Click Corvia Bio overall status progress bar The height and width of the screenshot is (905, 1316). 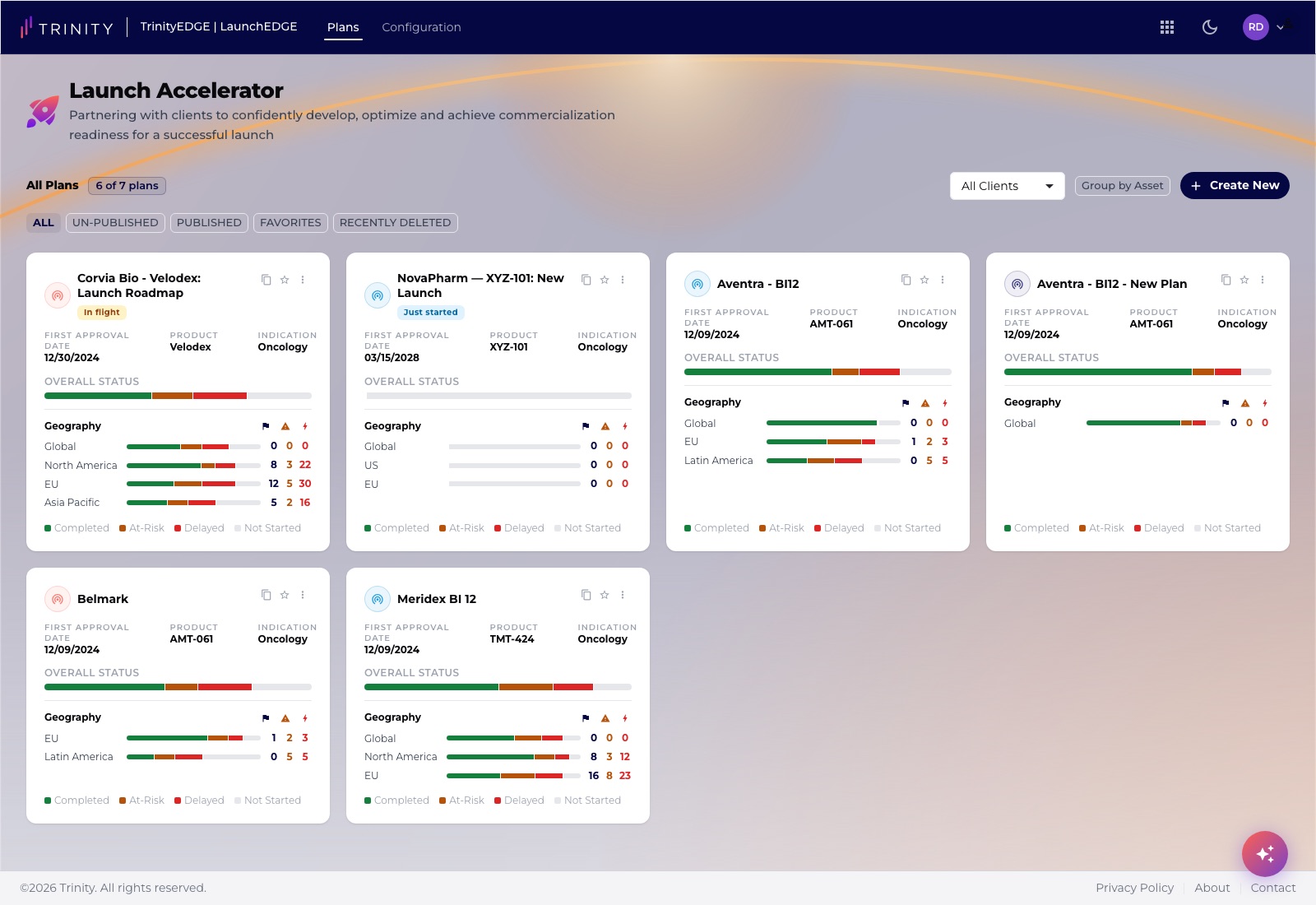tap(178, 396)
